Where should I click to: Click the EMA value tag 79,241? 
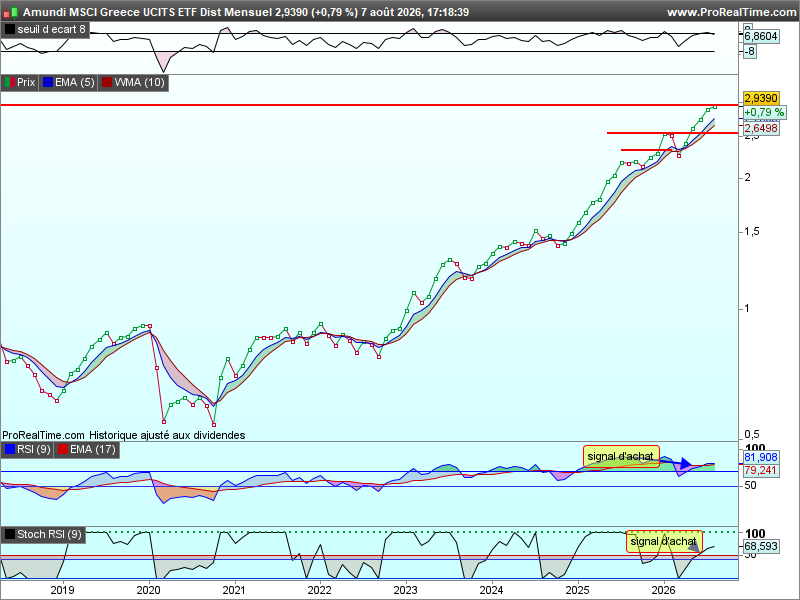(x=761, y=470)
